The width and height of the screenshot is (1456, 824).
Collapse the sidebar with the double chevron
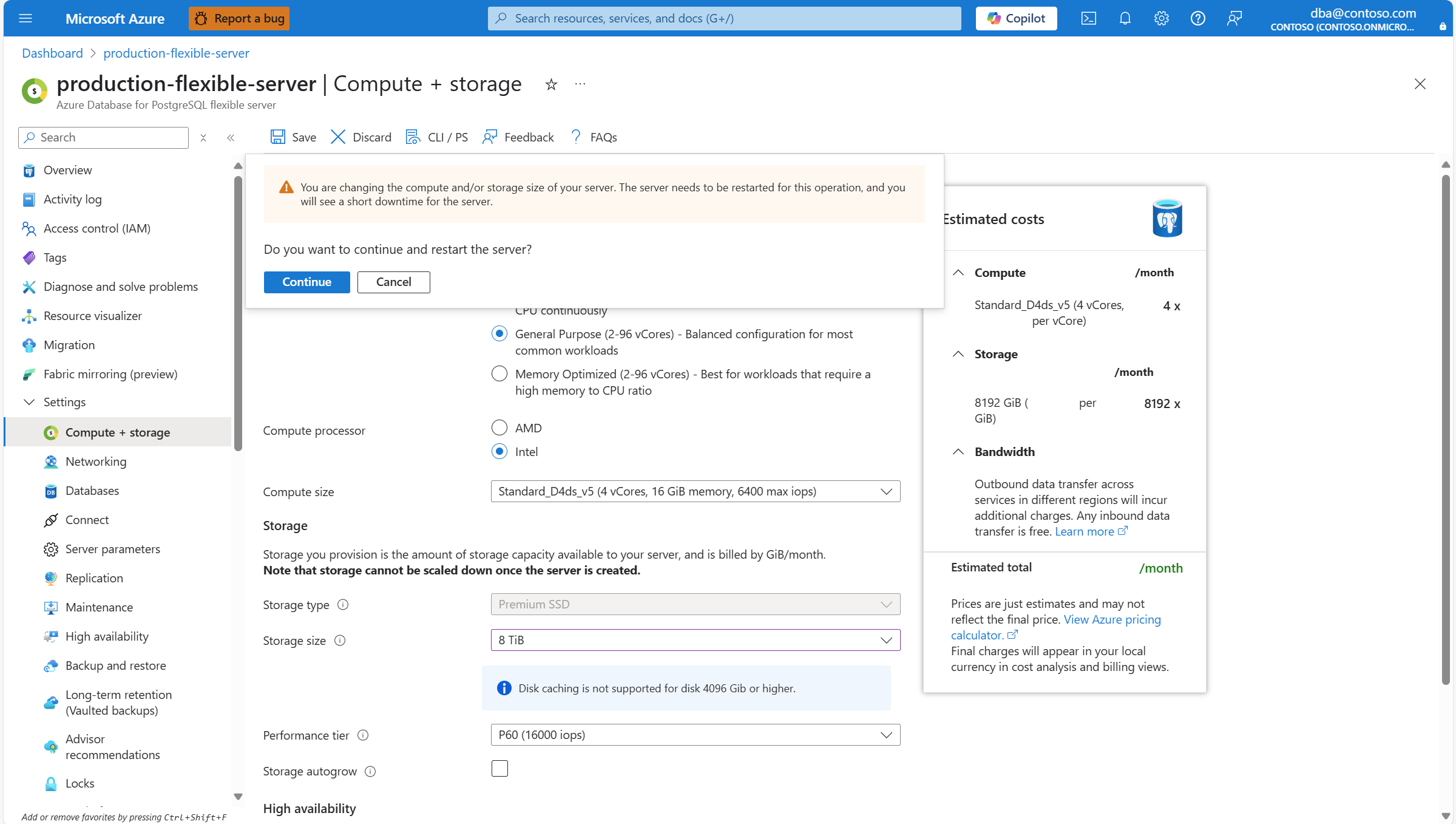pyautogui.click(x=231, y=138)
